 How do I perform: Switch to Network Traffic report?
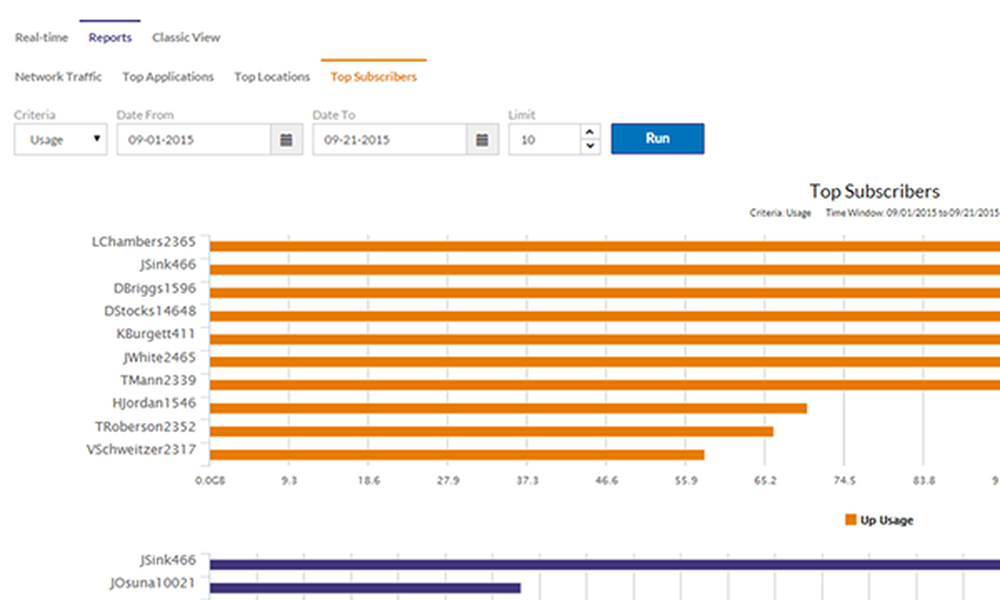(x=58, y=76)
